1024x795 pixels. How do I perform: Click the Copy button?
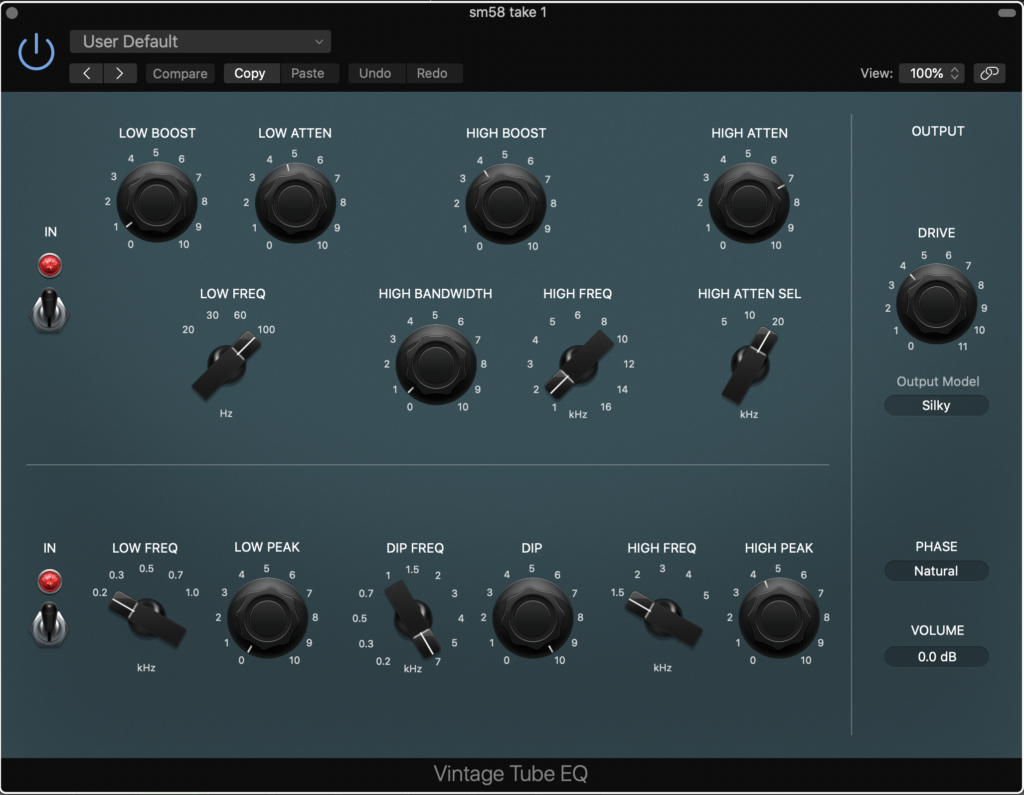pyautogui.click(x=250, y=73)
